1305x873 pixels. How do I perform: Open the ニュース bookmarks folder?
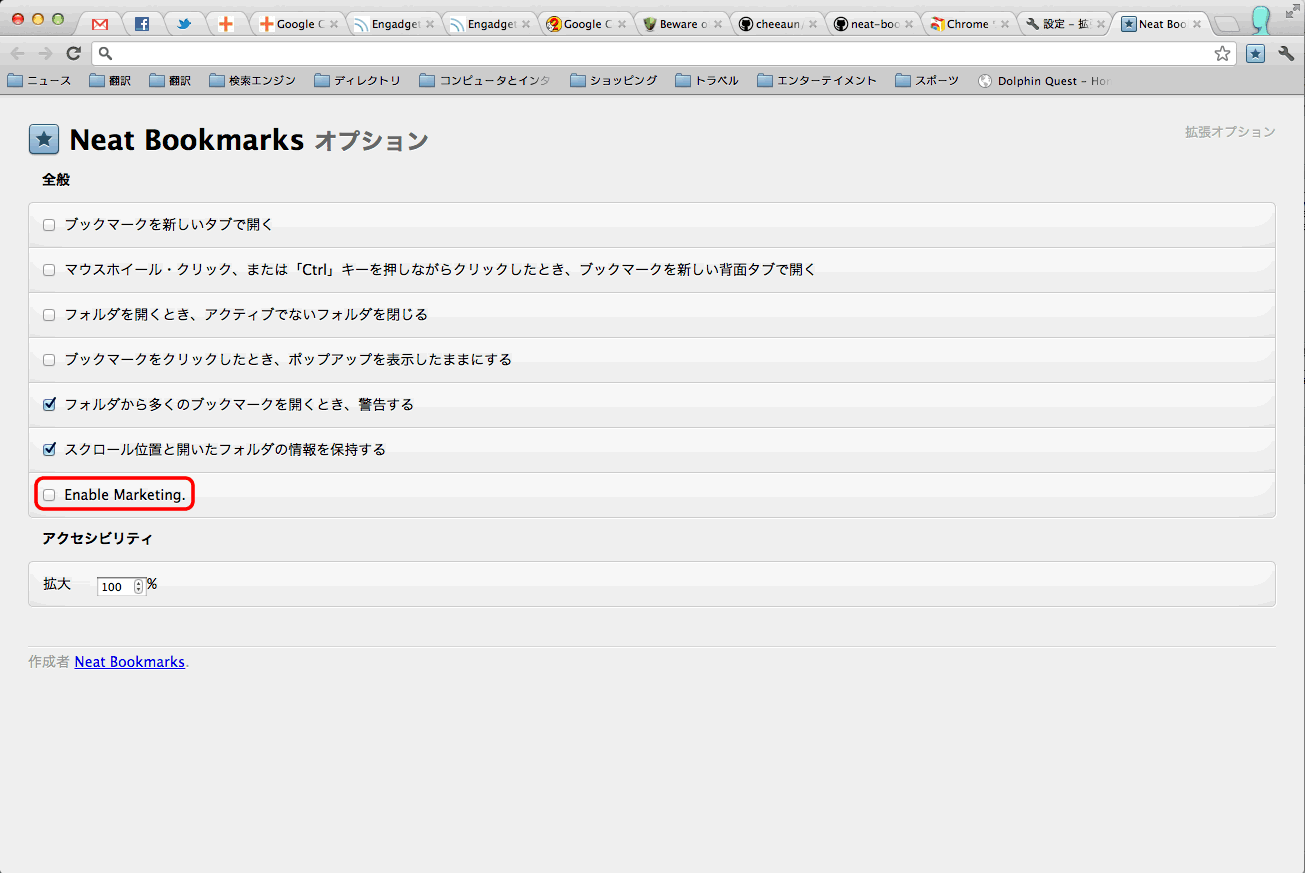(x=39, y=81)
